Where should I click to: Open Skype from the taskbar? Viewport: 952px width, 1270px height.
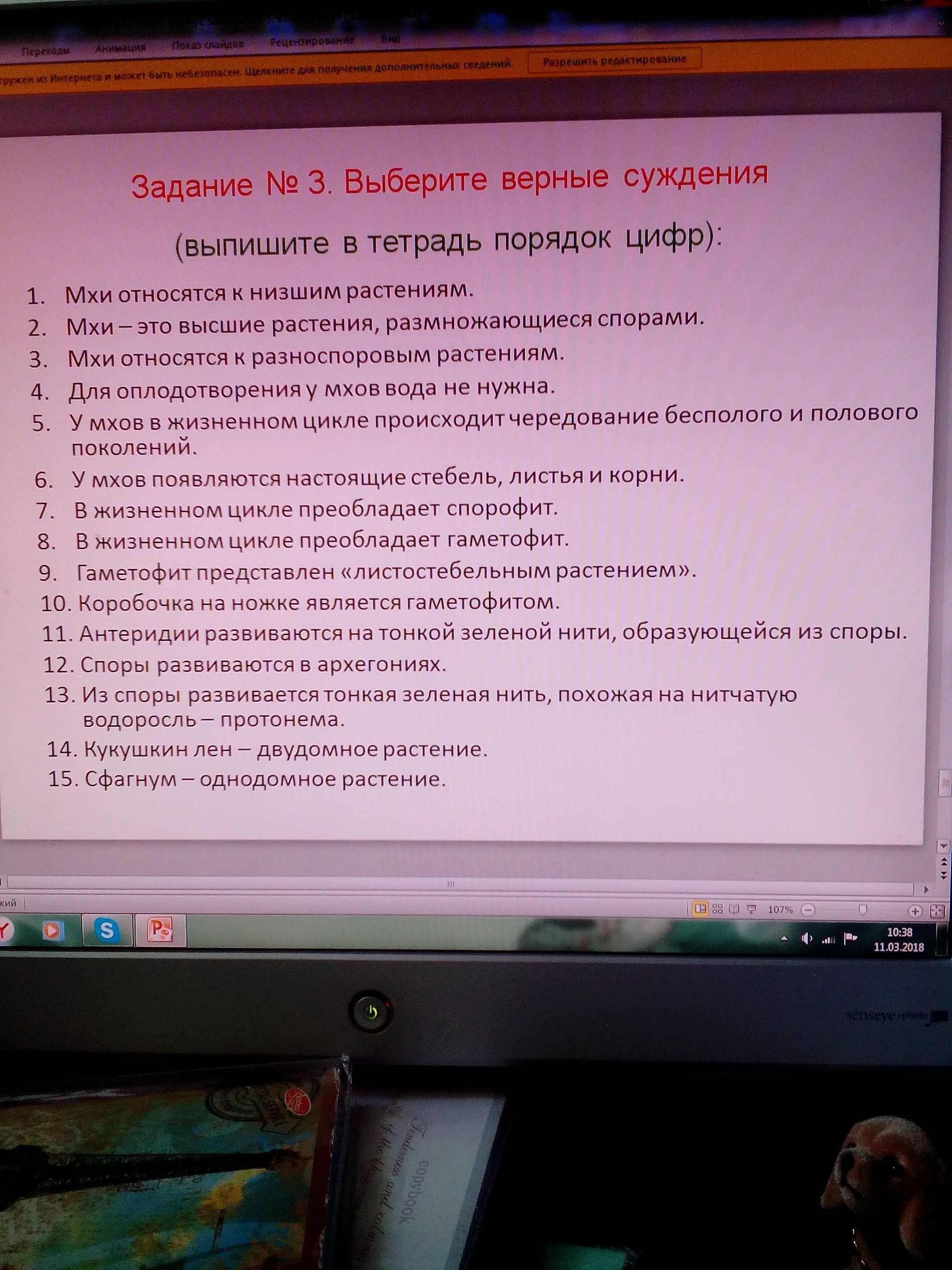107,930
